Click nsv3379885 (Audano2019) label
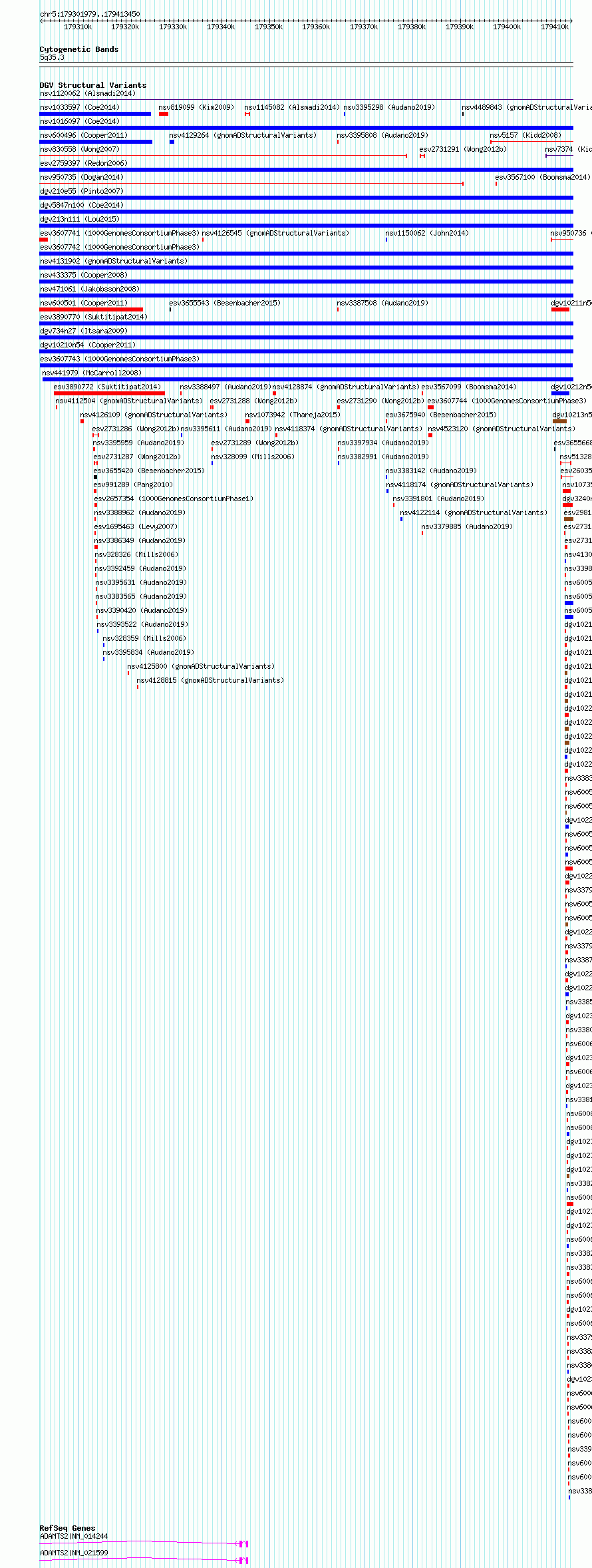The width and height of the screenshot is (592, 1568). click(x=467, y=527)
